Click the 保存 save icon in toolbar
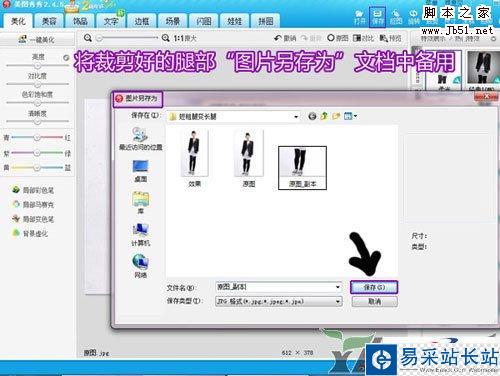The width and height of the screenshot is (500, 376). (378, 17)
